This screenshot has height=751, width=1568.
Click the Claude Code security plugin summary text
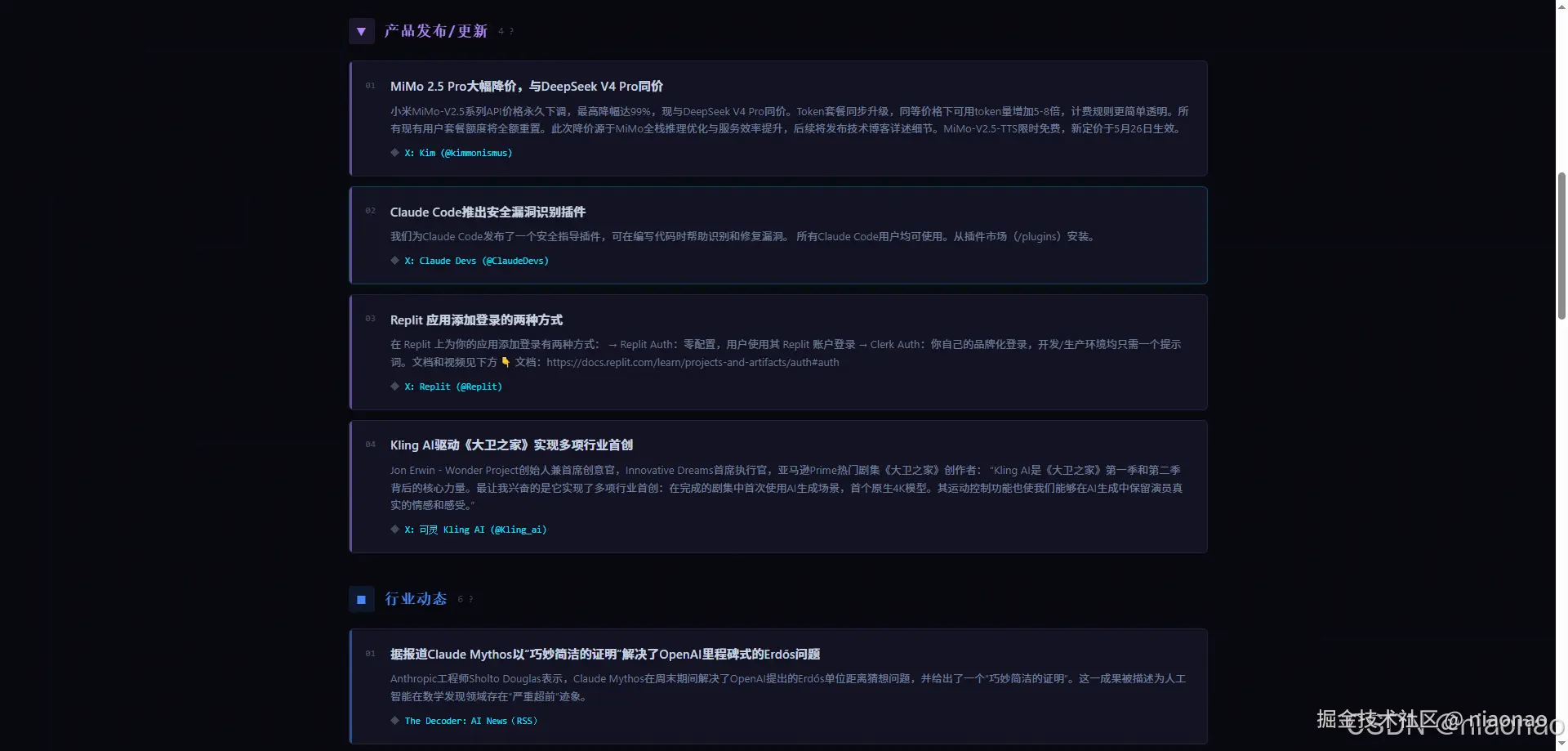(x=744, y=237)
